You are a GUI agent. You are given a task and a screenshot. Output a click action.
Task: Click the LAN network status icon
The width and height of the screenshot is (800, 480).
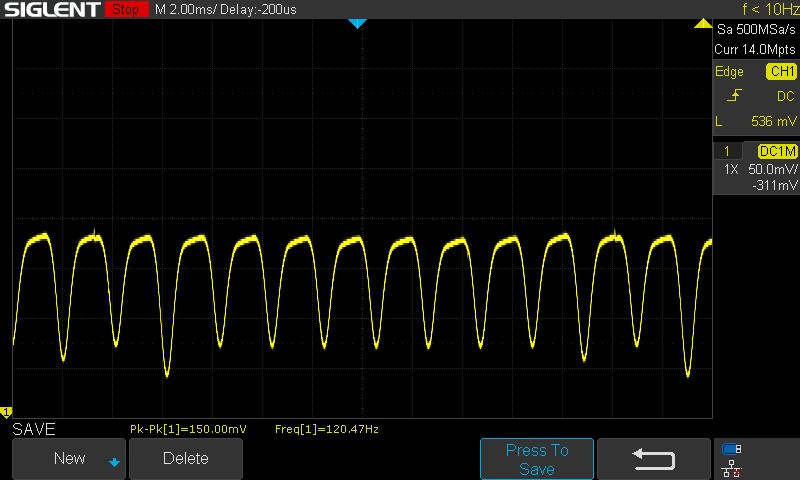click(x=732, y=468)
